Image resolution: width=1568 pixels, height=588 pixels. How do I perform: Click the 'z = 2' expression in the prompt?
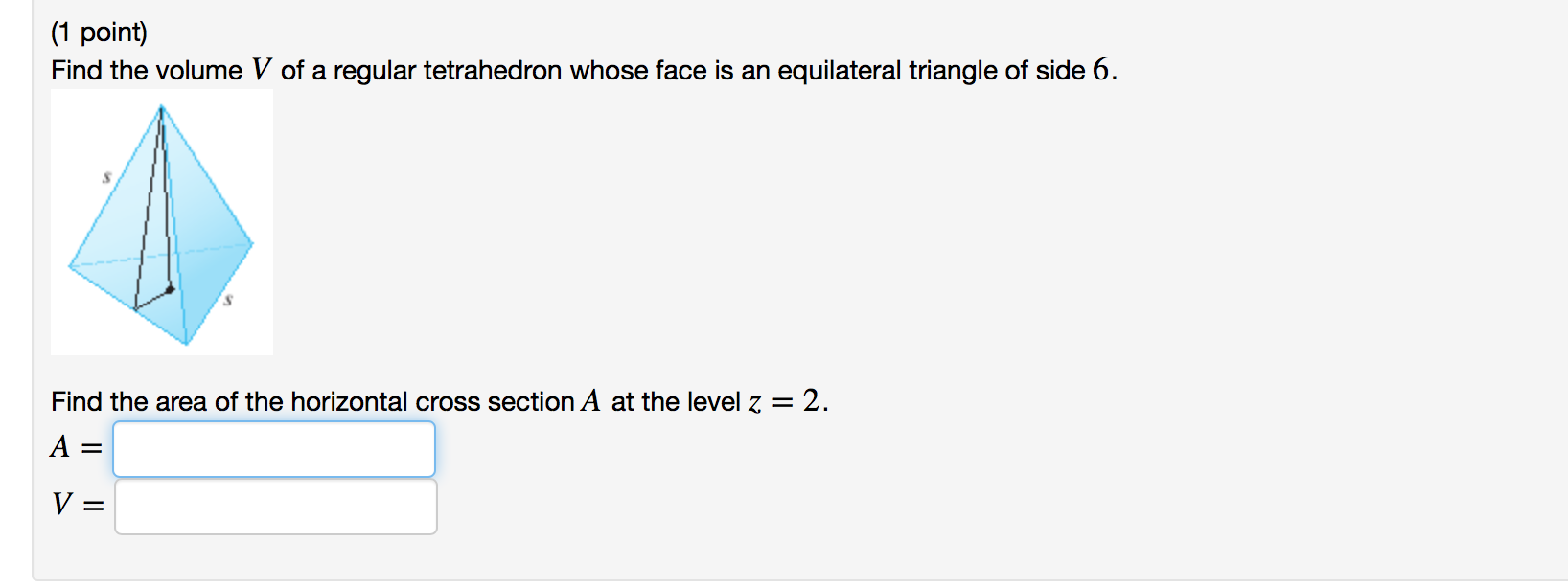pyautogui.click(x=783, y=400)
